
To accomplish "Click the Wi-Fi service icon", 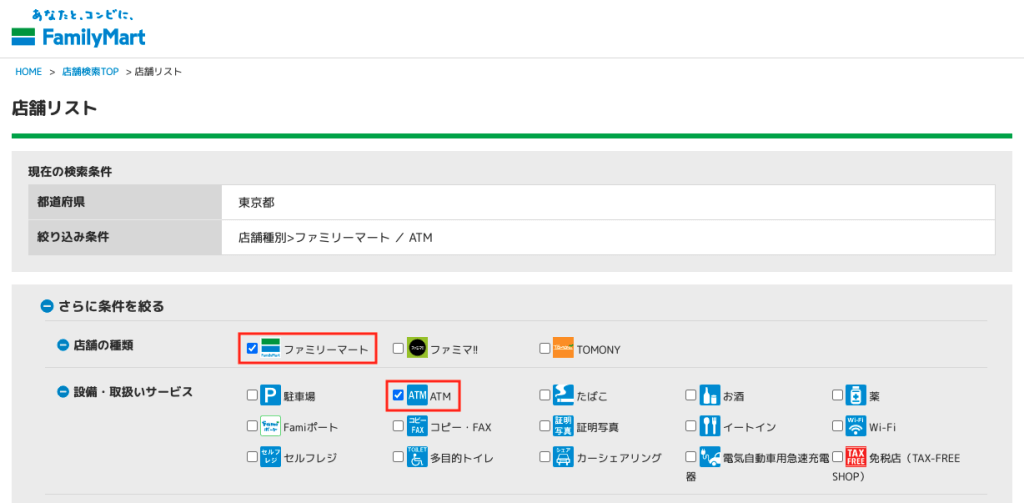I will (x=856, y=427).
